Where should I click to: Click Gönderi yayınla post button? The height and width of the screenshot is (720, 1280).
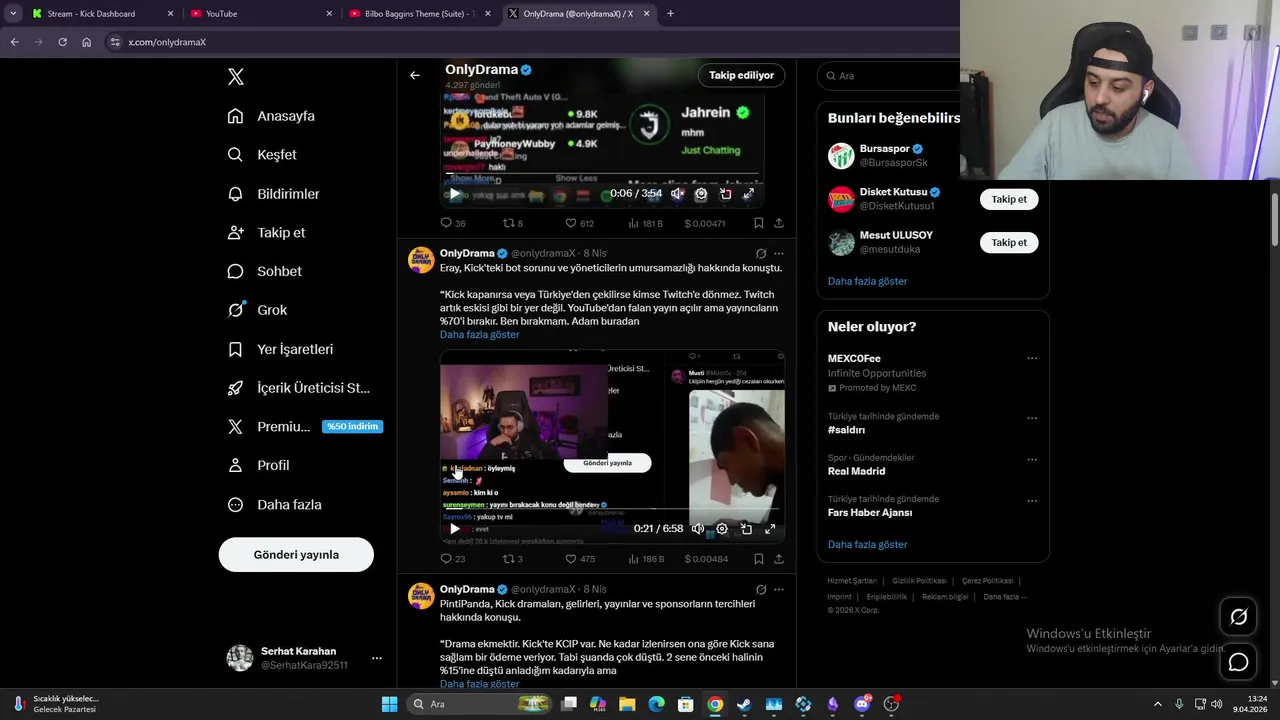click(296, 554)
